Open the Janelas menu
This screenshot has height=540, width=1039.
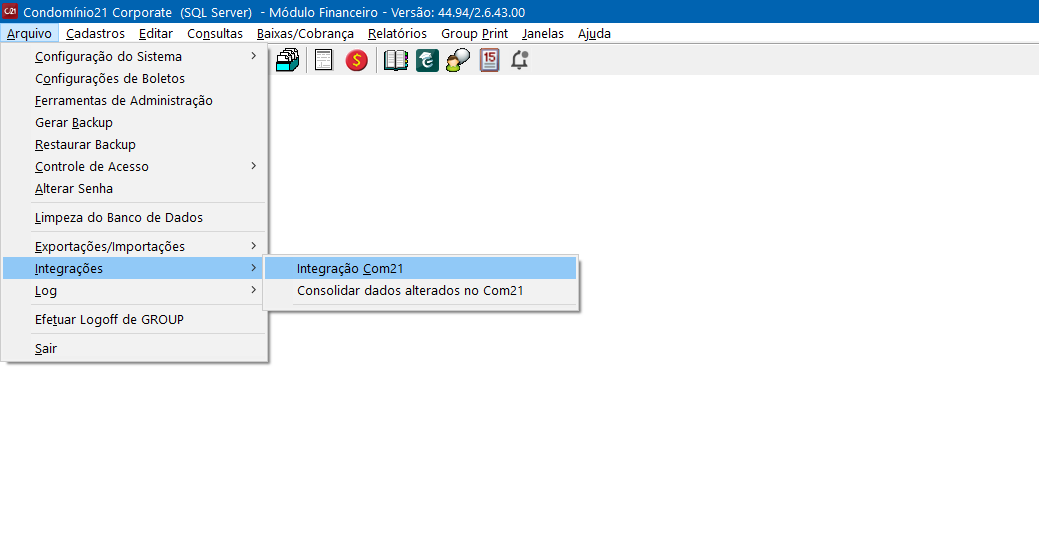543,33
